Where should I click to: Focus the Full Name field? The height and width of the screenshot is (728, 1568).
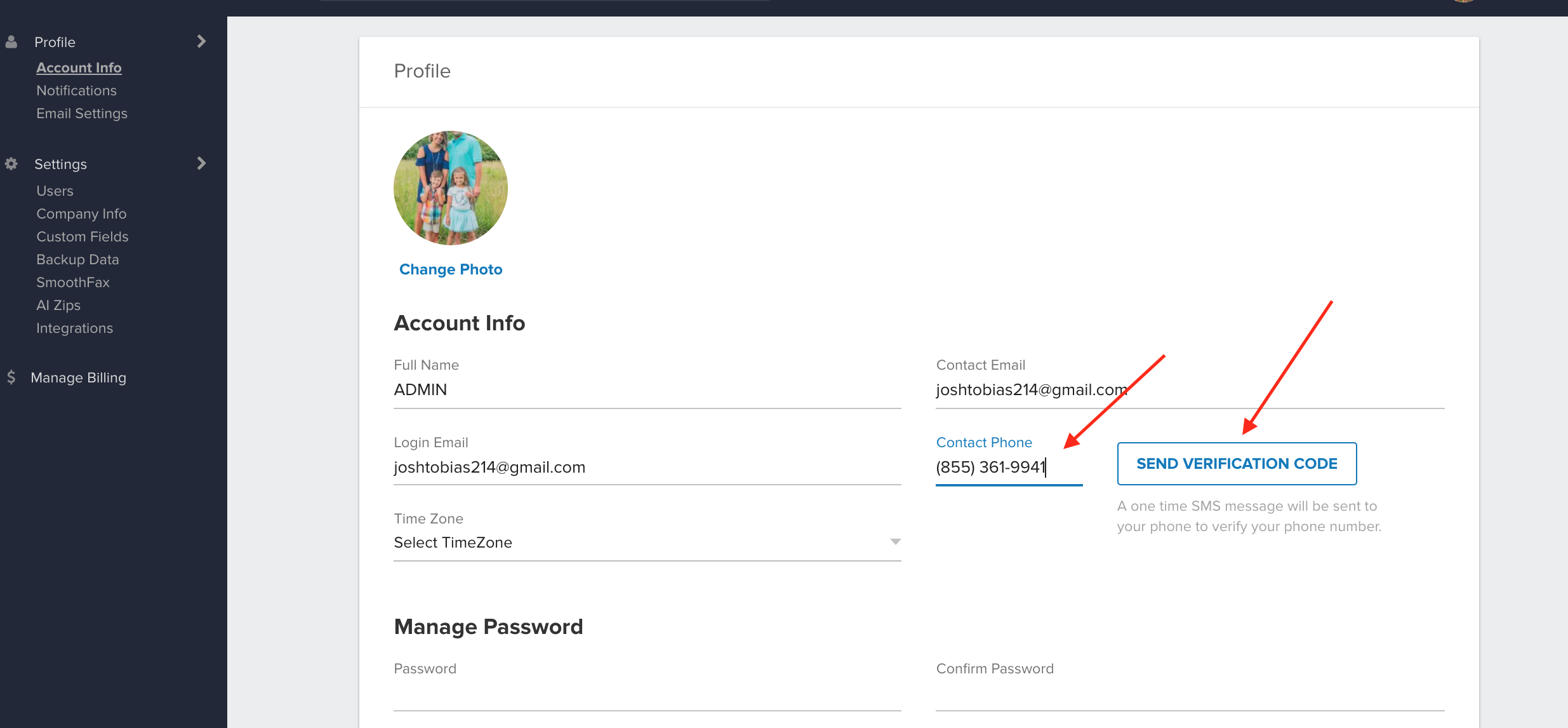pyautogui.click(x=647, y=390)
